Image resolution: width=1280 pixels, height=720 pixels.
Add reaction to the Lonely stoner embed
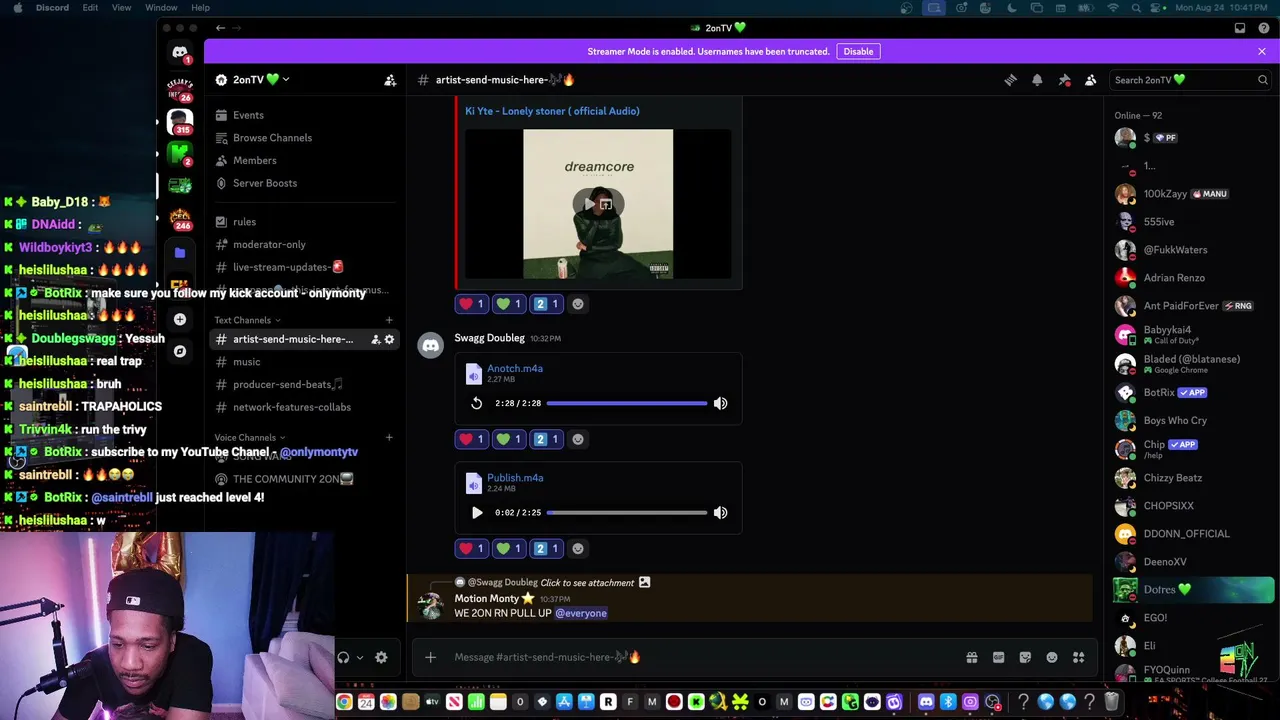pos(578,304)
